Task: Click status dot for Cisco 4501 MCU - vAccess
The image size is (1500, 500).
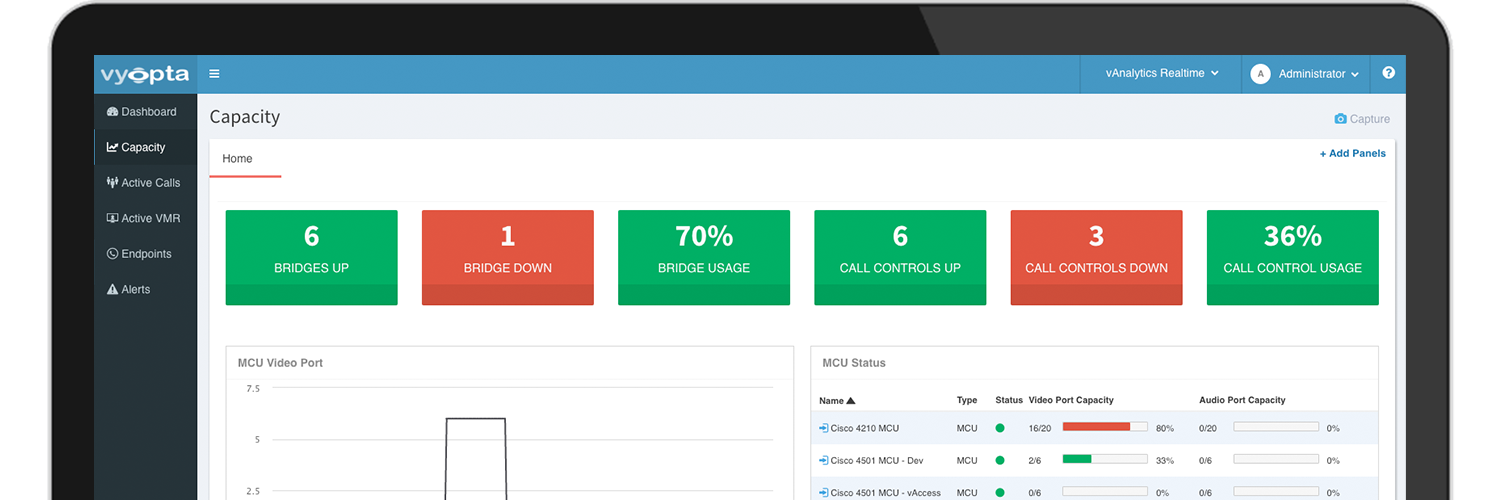Action: [999, 493]
